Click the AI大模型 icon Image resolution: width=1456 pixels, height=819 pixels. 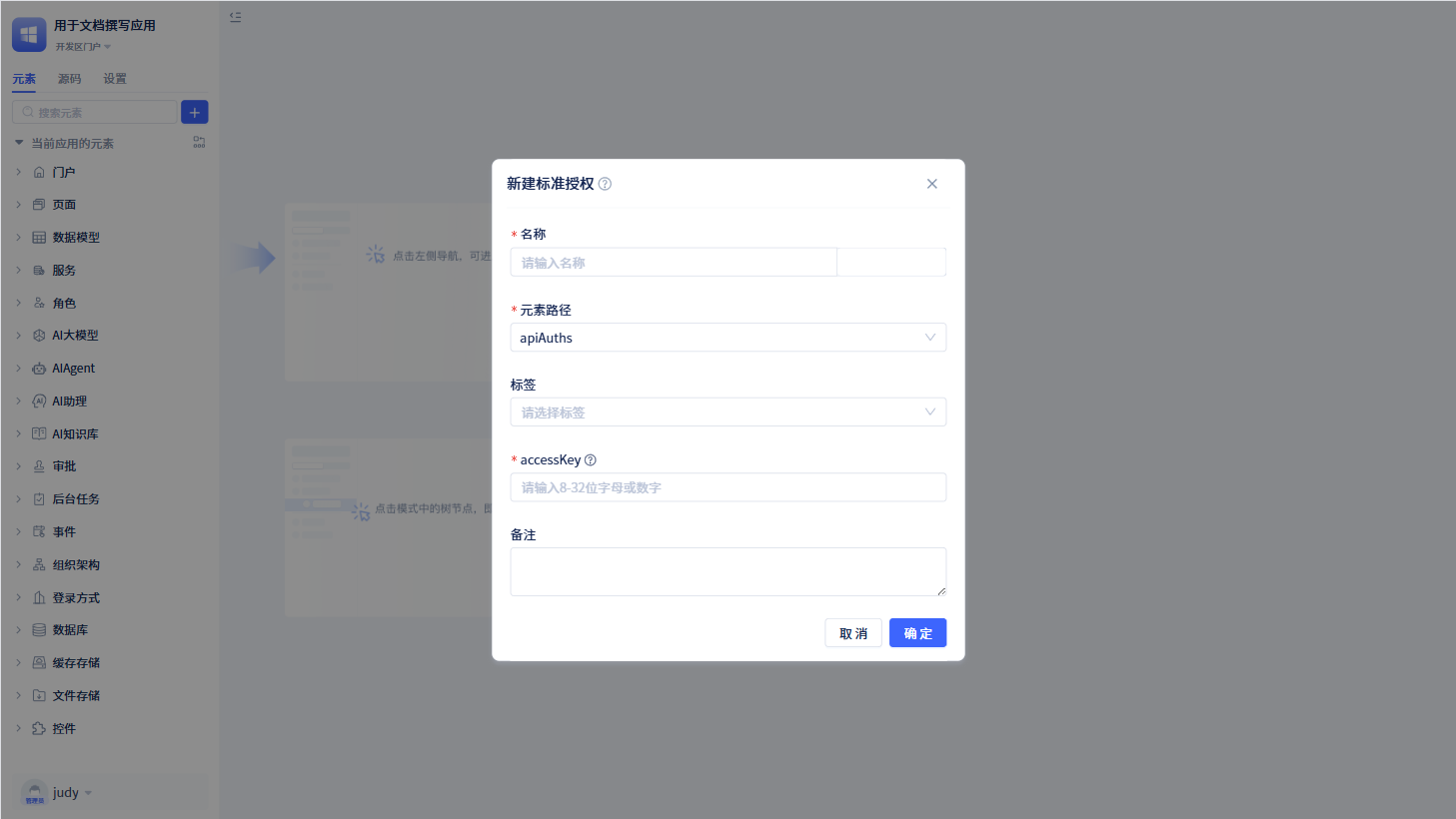coord(39,336)
